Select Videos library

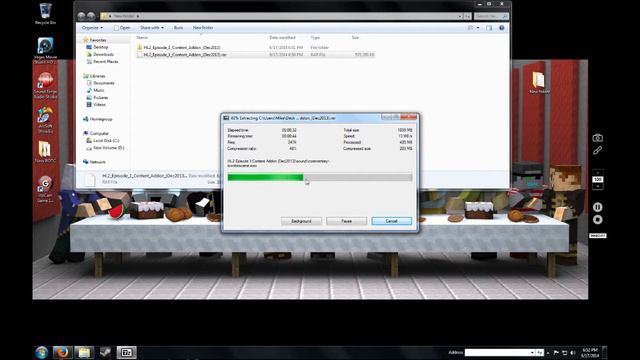tap(96, 104)
